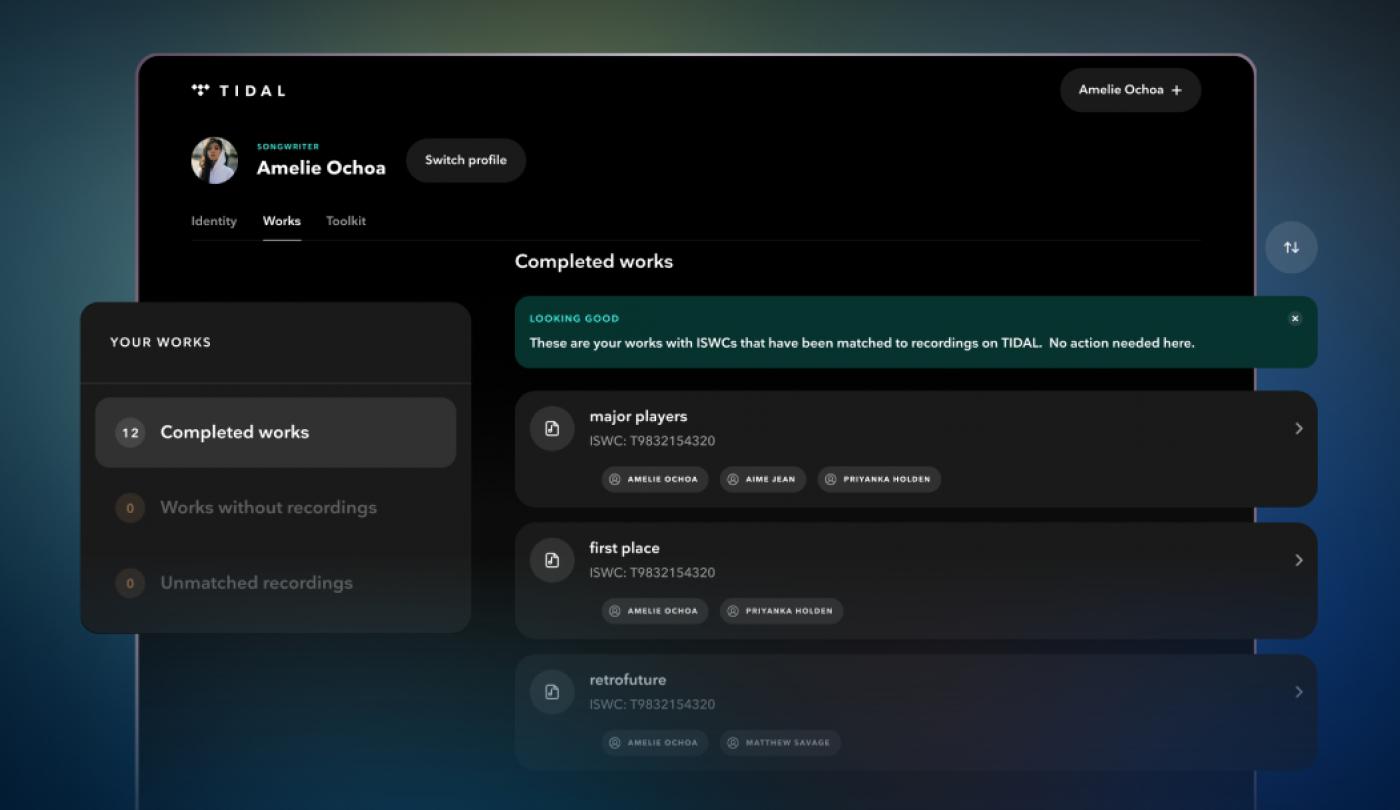Click the Aime Jean writer chip

(x=763, y=479)
